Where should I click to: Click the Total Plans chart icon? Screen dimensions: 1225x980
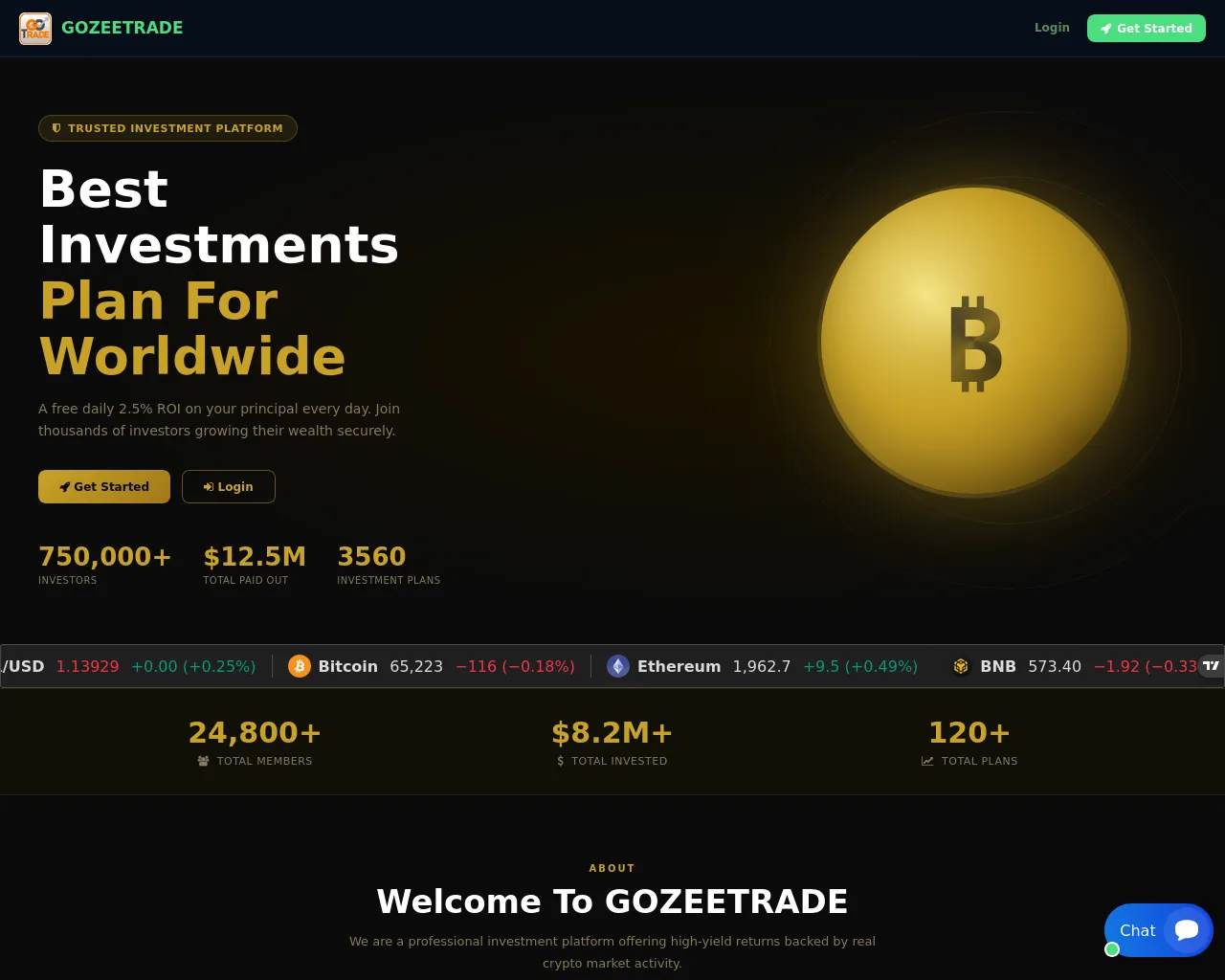click(x=927, y=761)
